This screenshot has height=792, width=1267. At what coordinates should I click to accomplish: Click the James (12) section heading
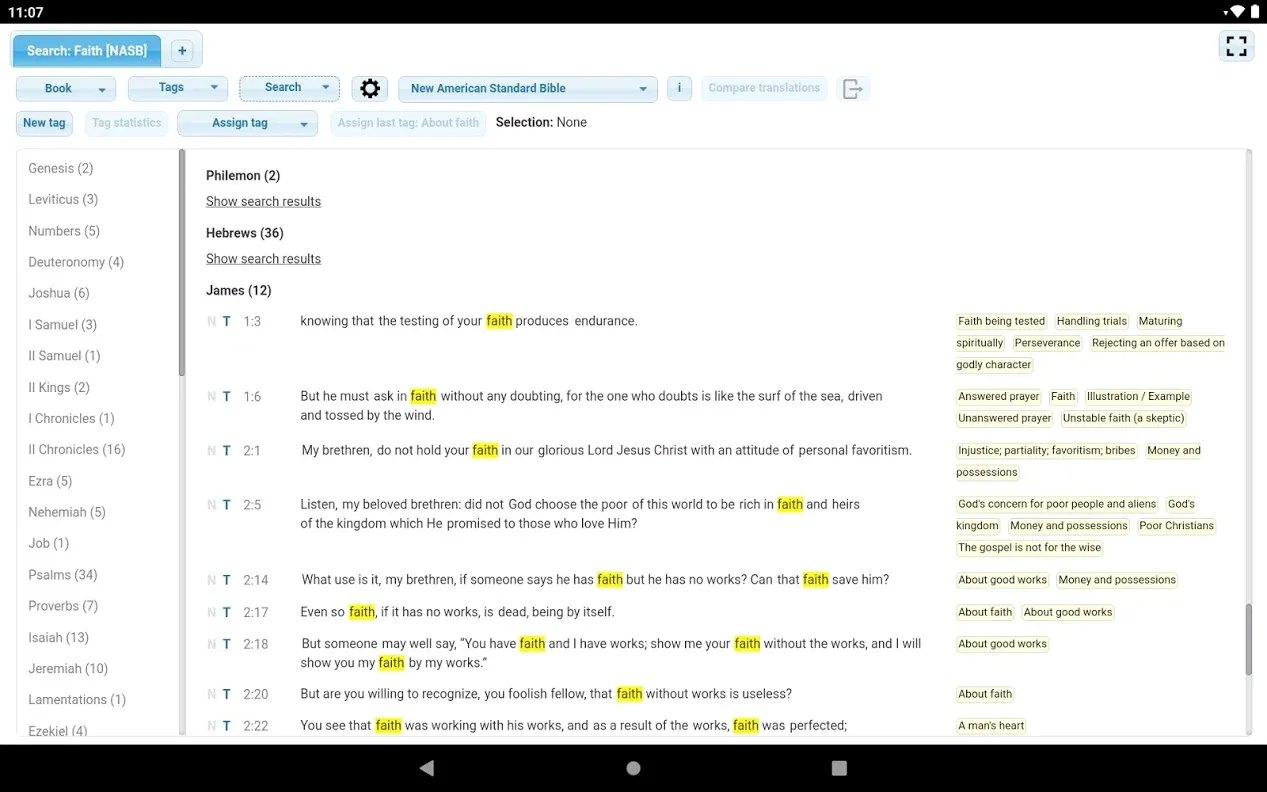pyautogui.click(x=238, y=290)
